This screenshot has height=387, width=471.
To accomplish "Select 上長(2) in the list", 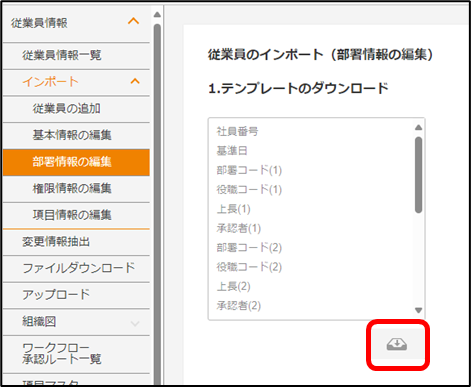I will (233, 286).
